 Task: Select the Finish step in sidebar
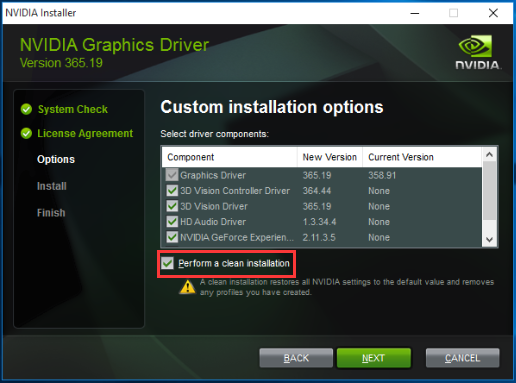51,213
